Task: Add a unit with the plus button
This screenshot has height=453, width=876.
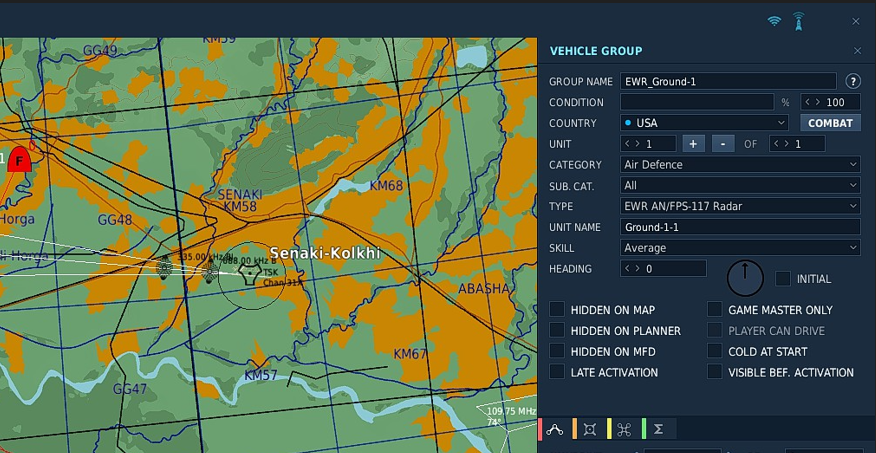Action: pos(694,144)
